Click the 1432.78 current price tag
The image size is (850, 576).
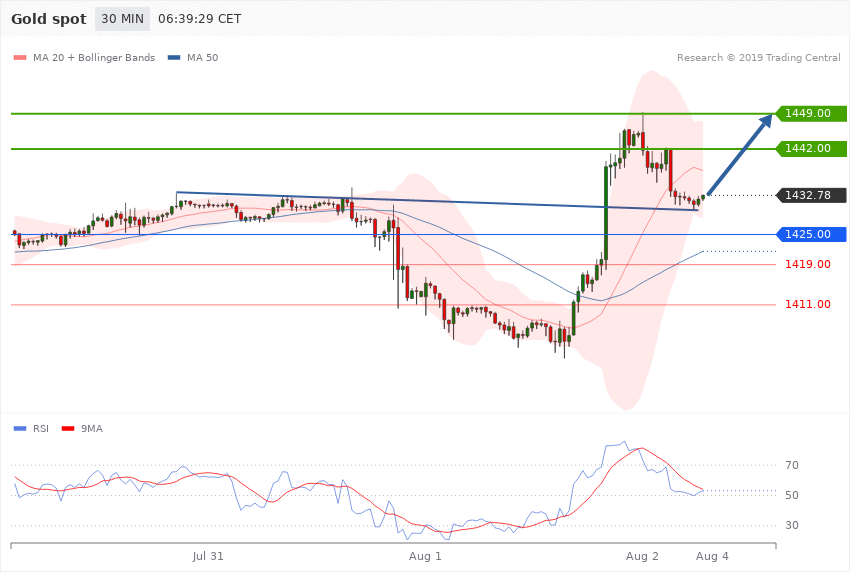coord(811,195)
